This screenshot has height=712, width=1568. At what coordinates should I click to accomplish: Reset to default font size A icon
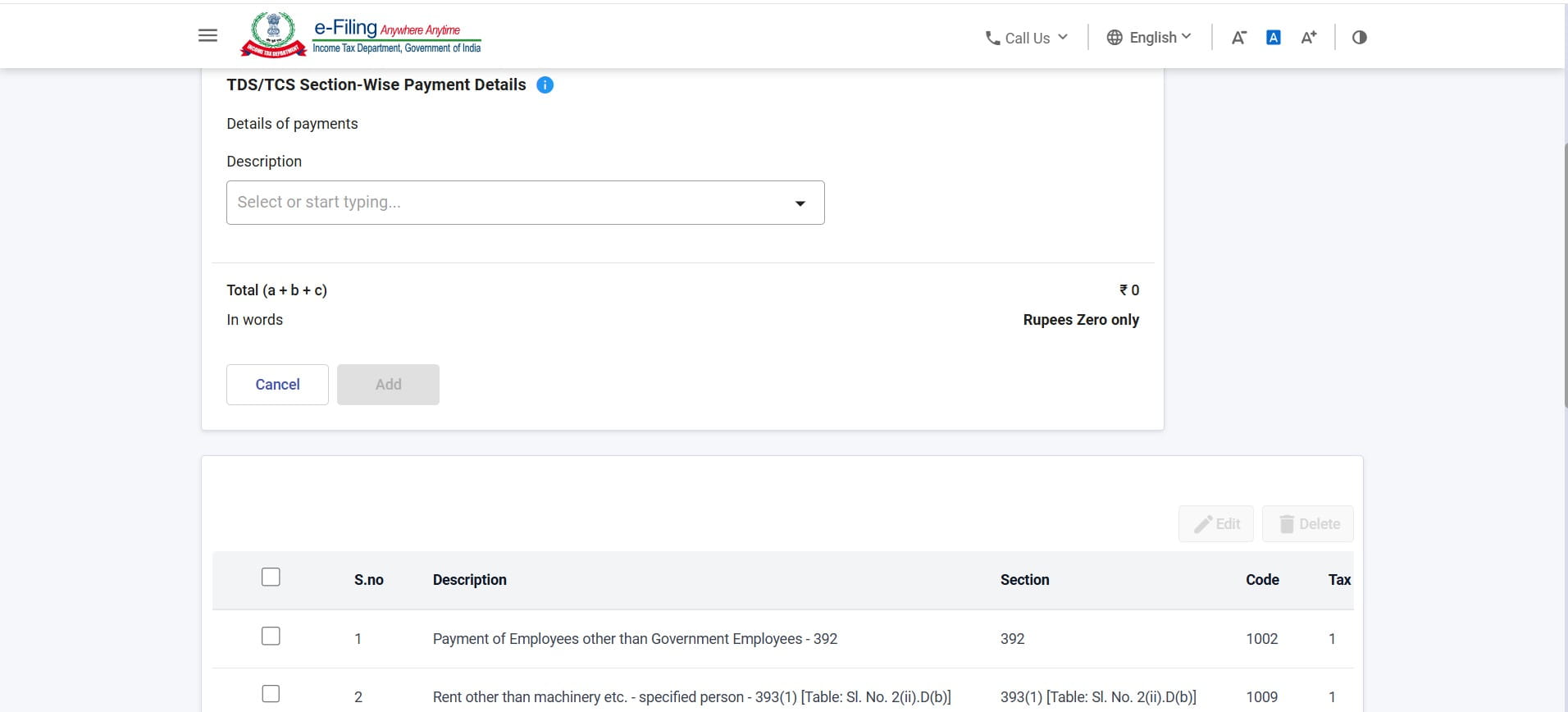pos(1274,37)
